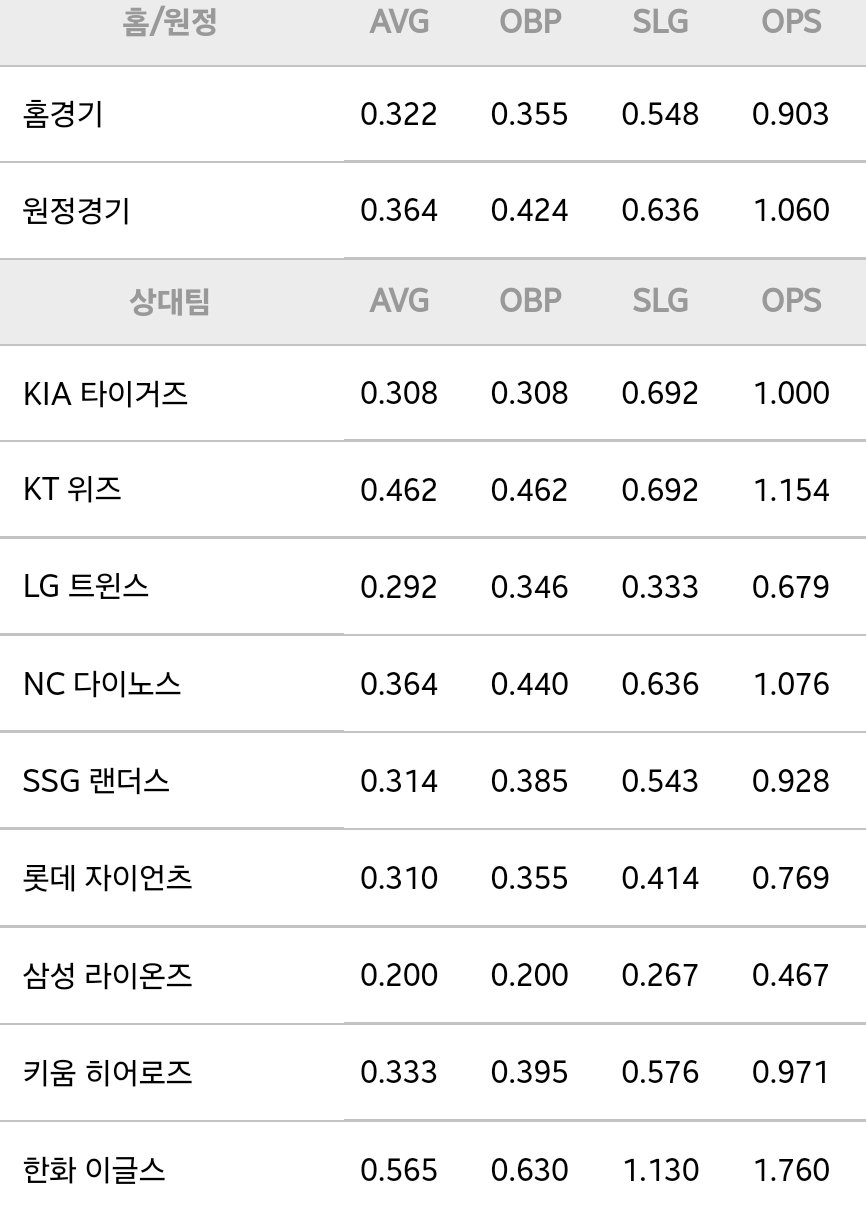Click the 상대팀 column header
Viewport: 866px width, 1213px height.
(170, 301)
